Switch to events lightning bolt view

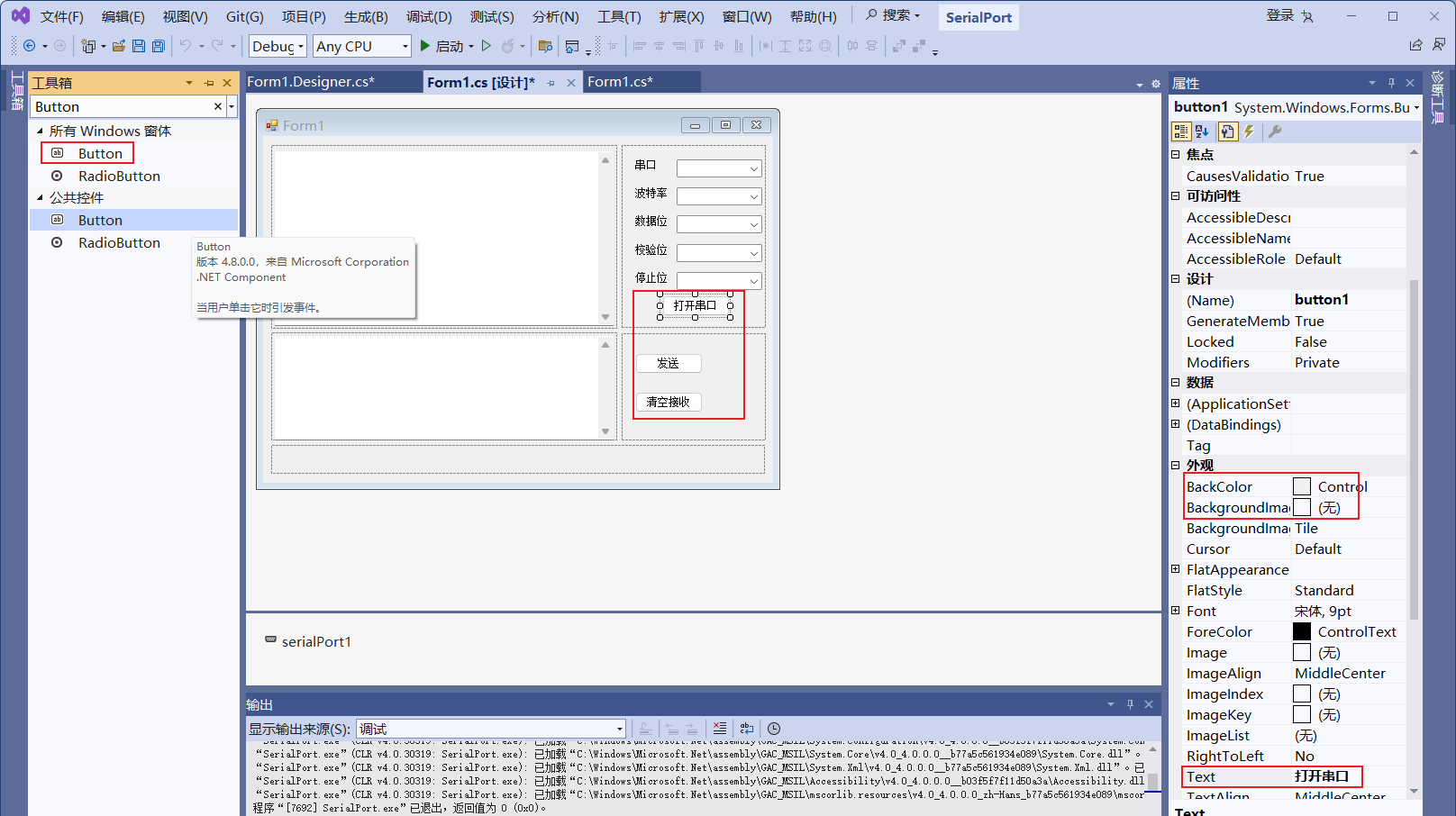pyautogui.click(x=1250, y=131)
